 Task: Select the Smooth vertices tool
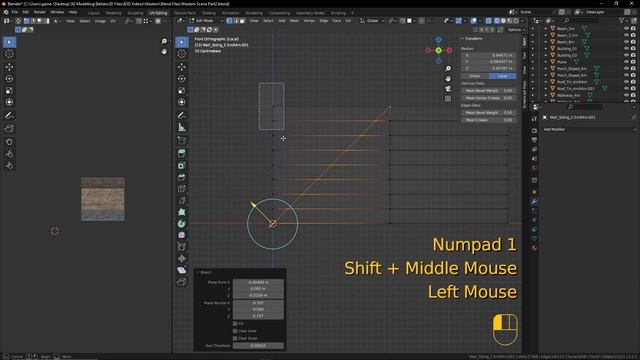coord(182,235)
